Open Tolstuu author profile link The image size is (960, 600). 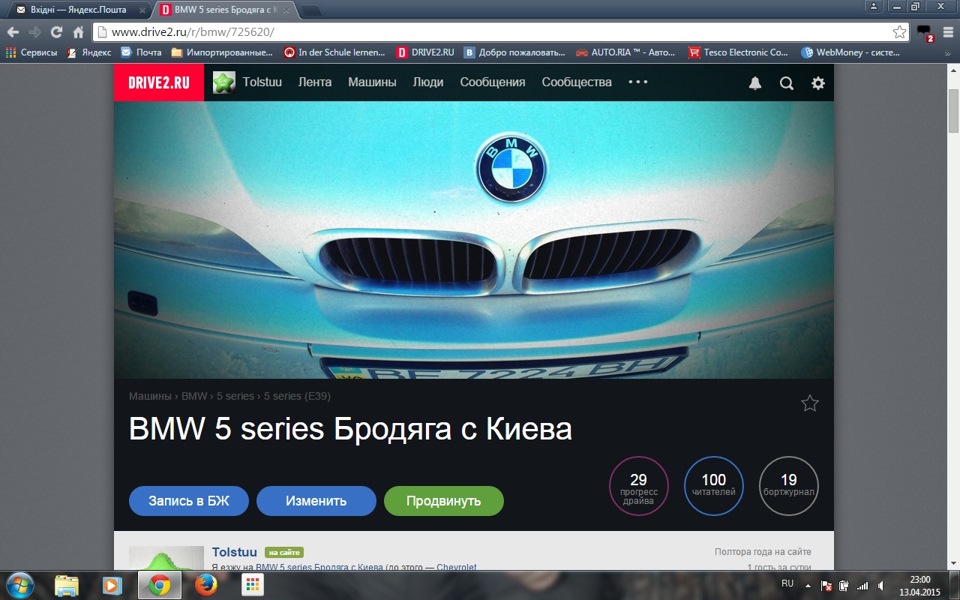tap(234, 552)
